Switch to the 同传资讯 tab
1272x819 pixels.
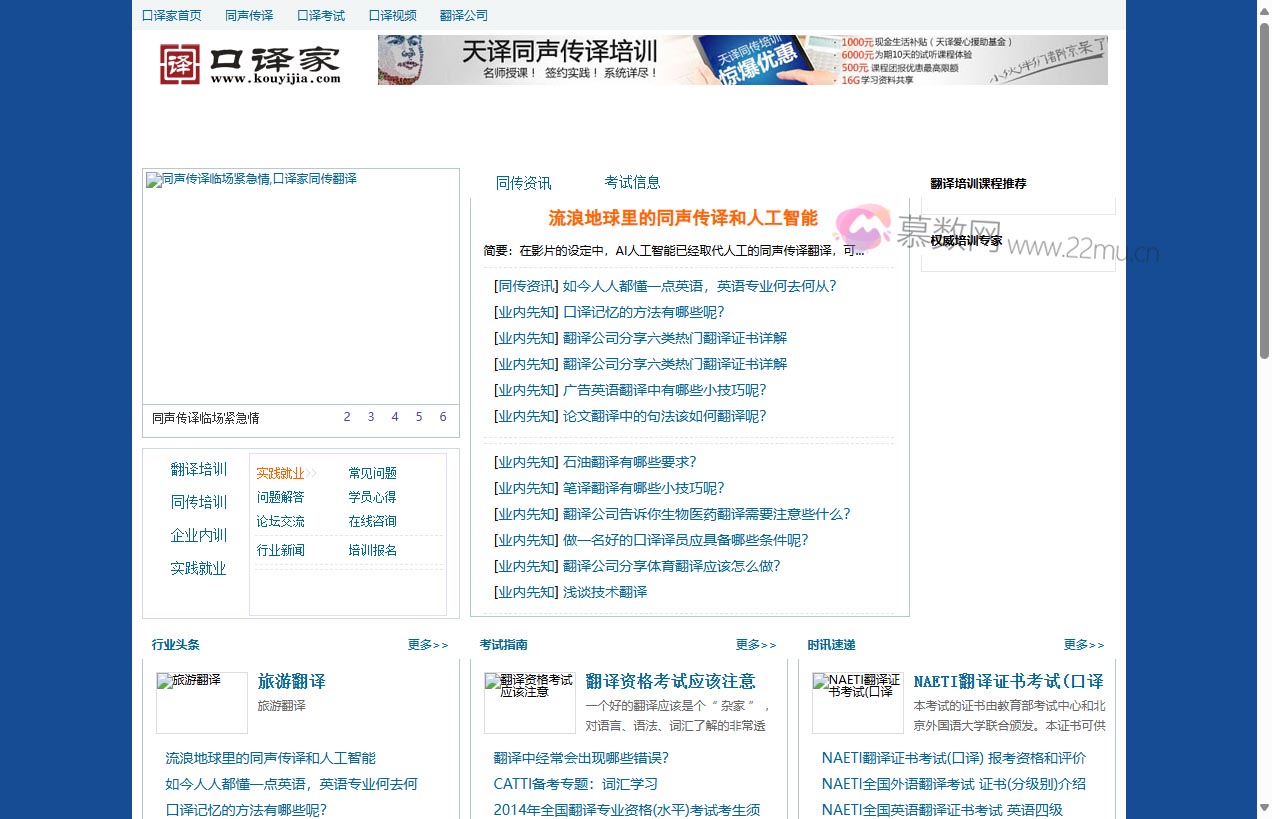click(x=522, y=182)
